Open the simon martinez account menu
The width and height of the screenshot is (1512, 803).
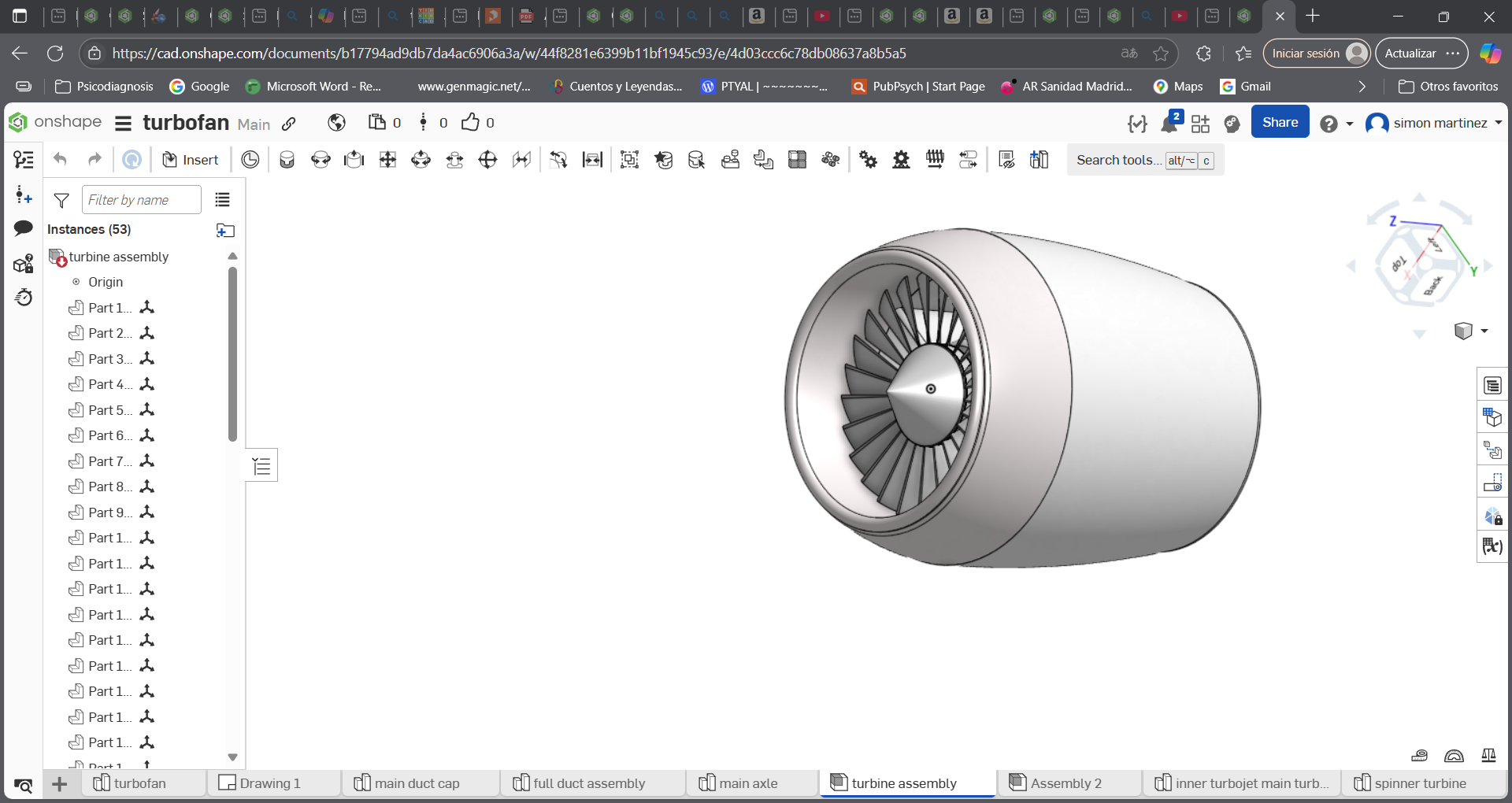click(x=1433, y=123)
